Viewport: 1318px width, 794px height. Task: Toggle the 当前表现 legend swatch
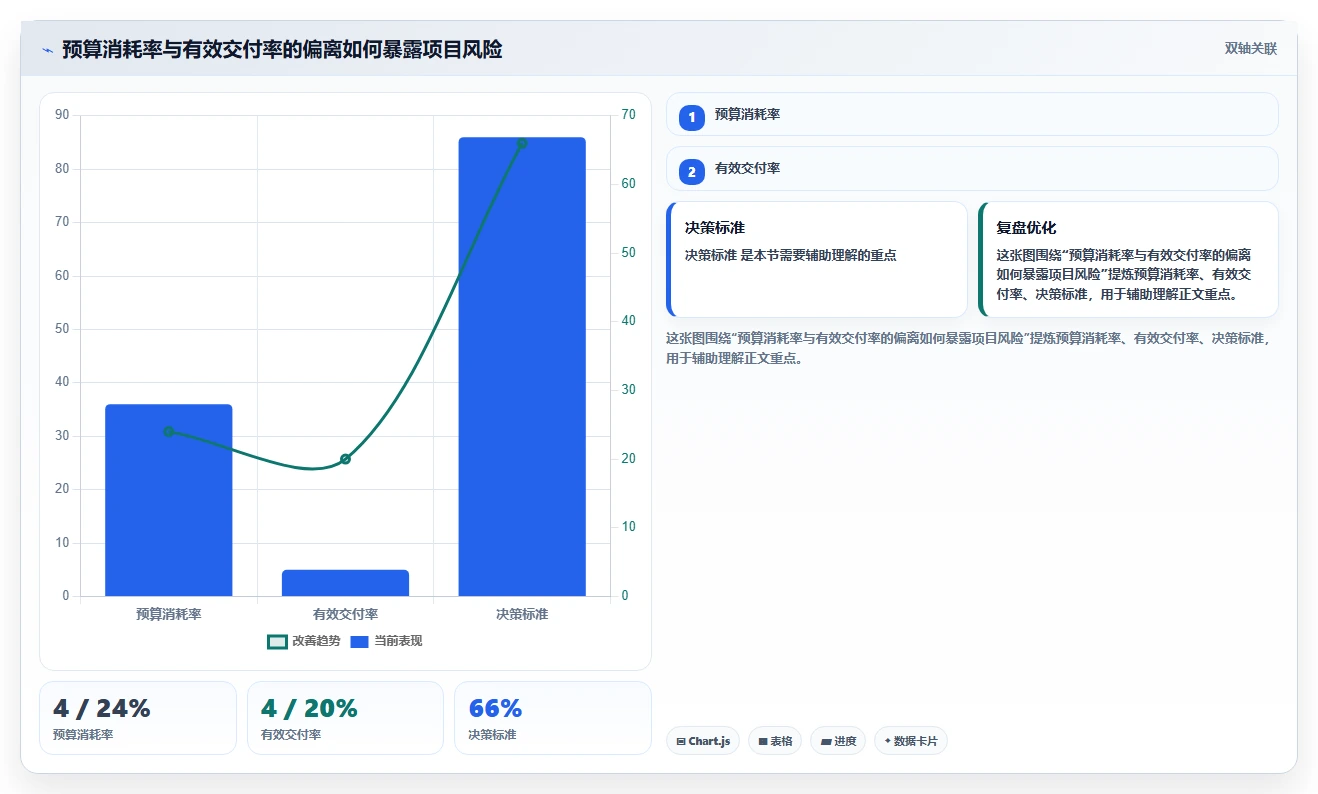click(x=359, y=641)
